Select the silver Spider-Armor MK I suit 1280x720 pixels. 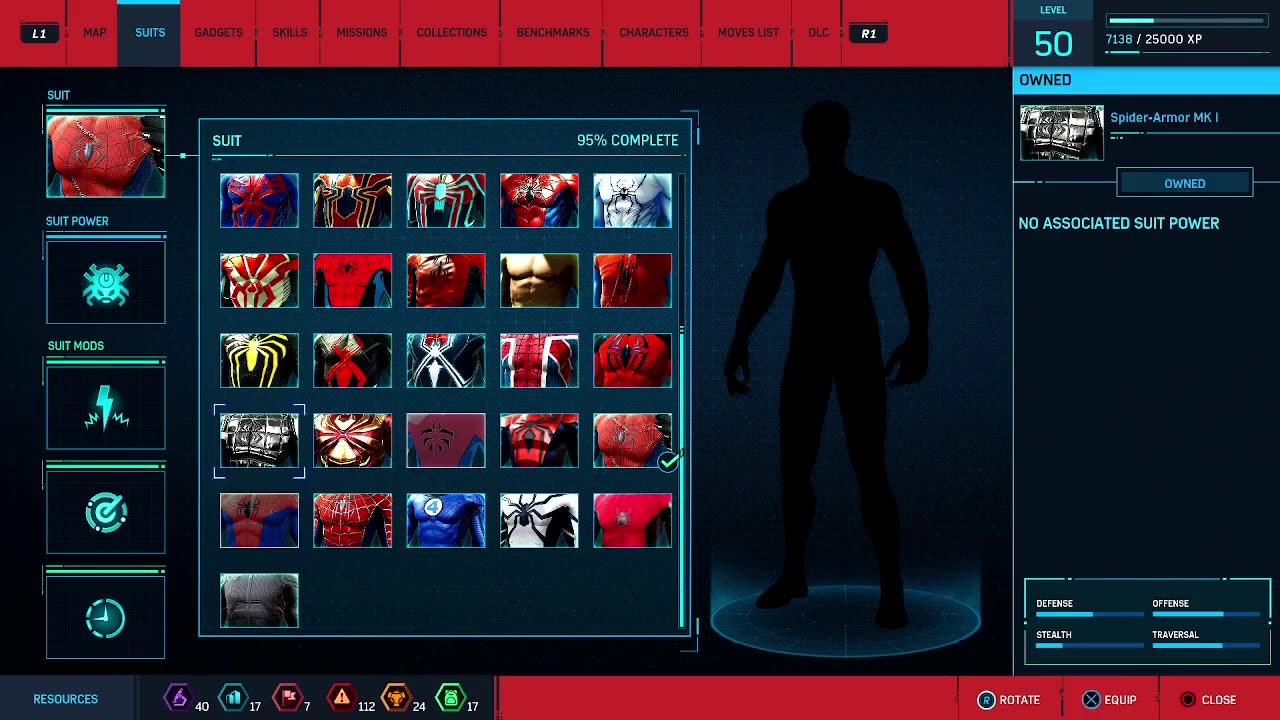point(259,440)
